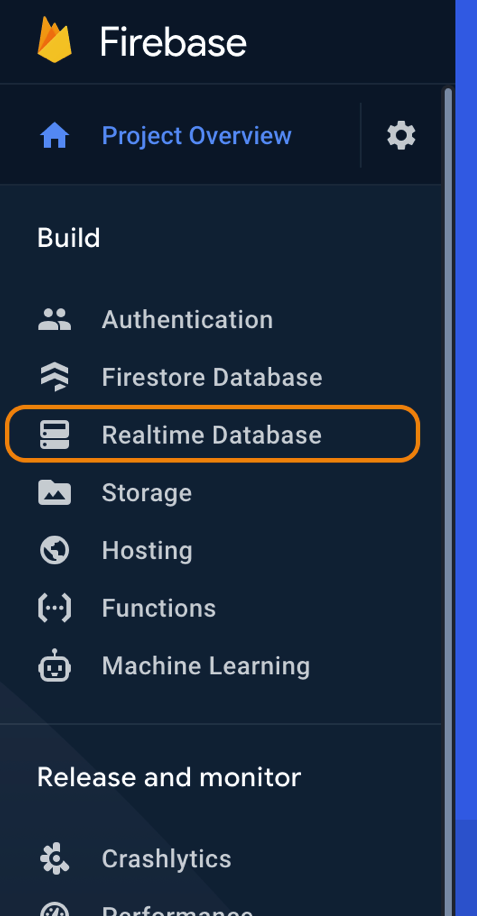The width and height of the screenshot is (477, 916).
Task: Click the Firebase flame logo
Action: click(55, 40)
